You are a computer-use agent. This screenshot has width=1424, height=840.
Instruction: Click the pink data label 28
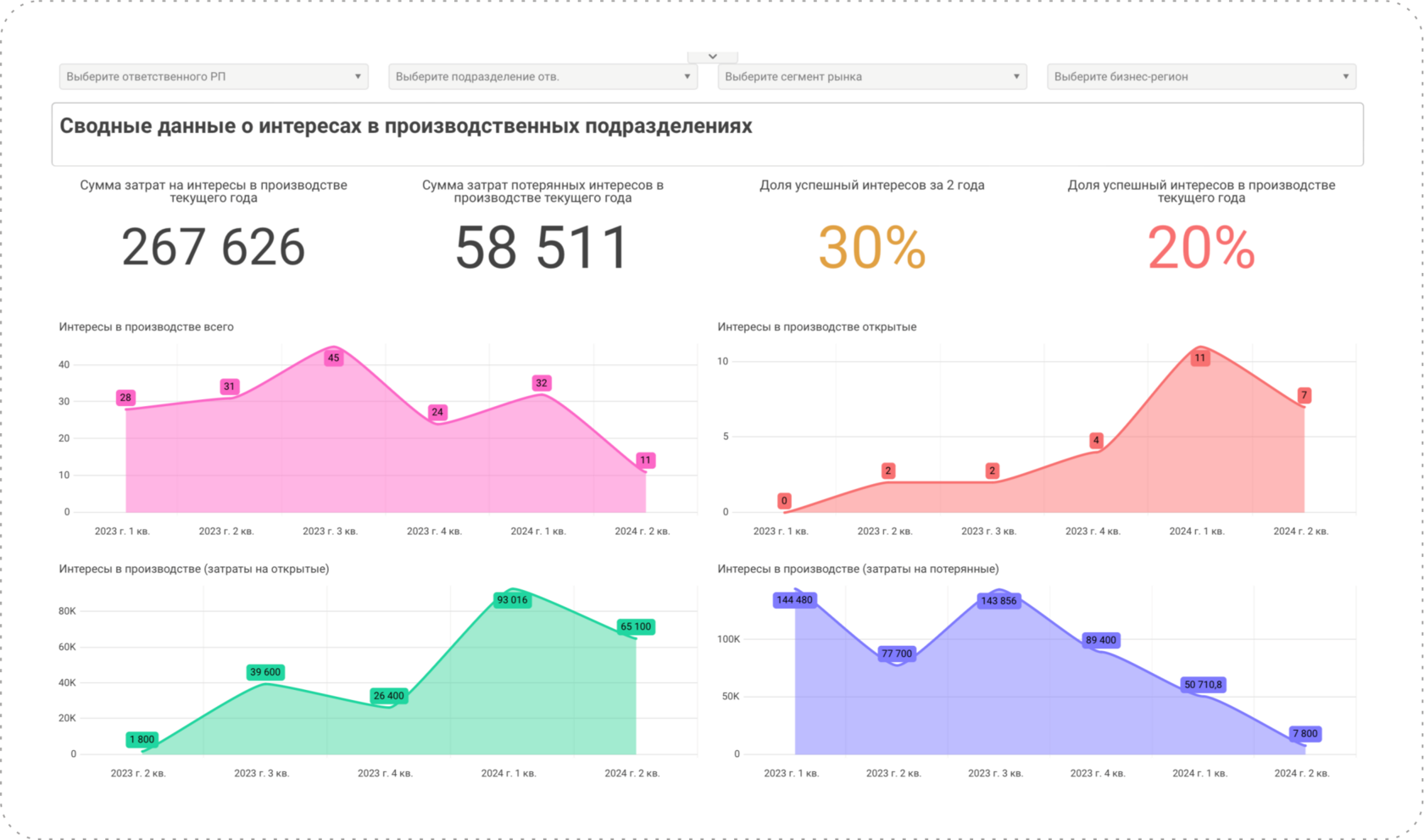click(x=125, y=398)
